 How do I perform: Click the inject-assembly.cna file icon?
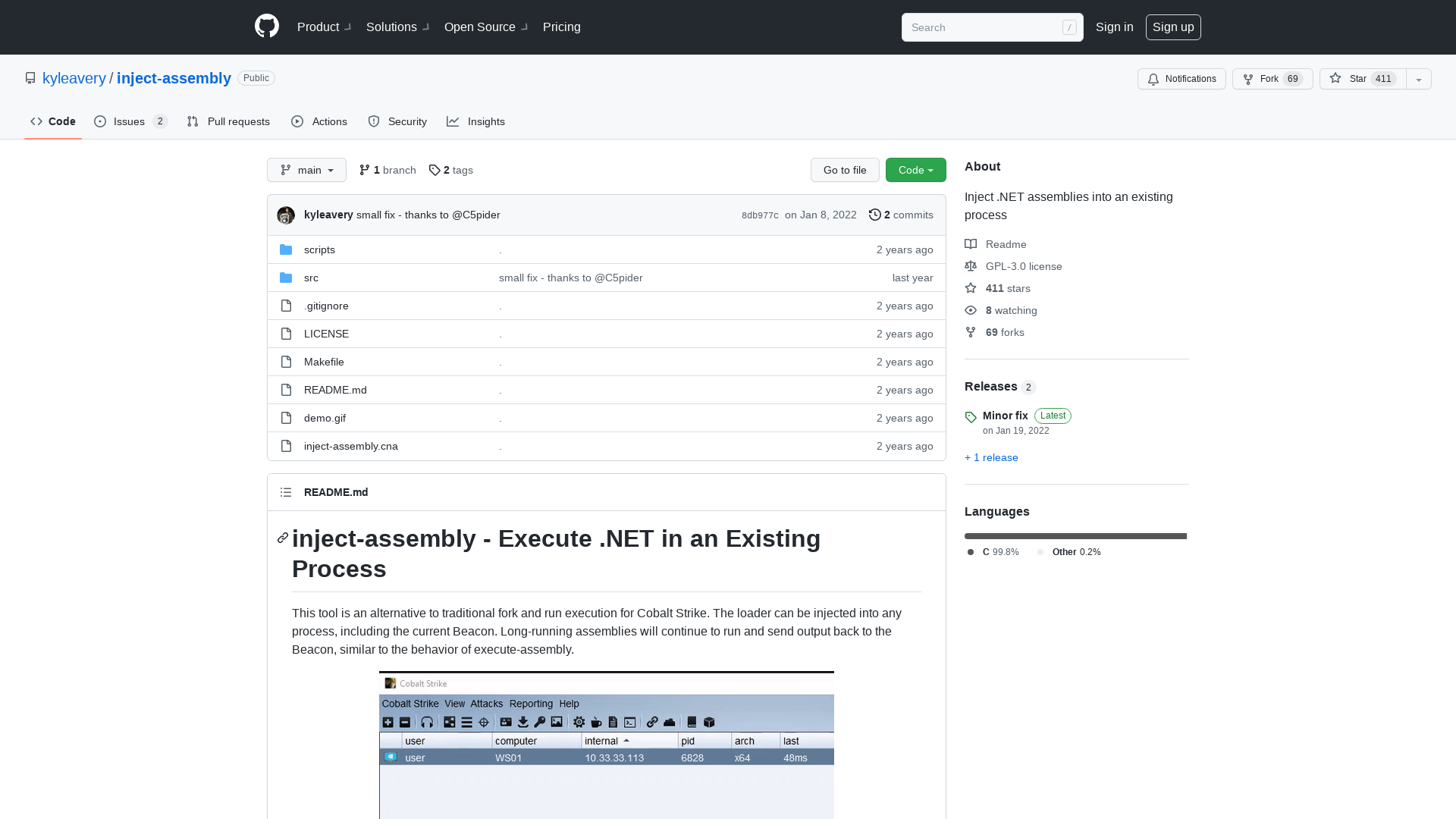pos(286,446)
